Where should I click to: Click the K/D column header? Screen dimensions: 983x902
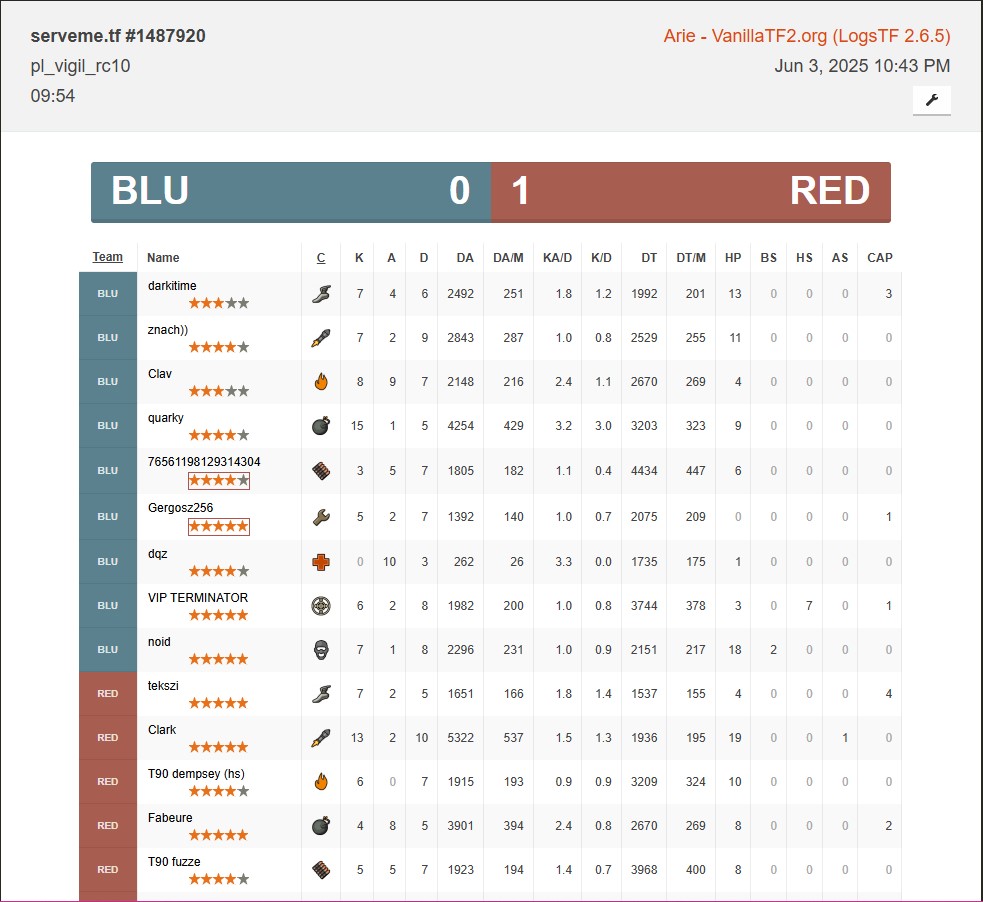coord(601,258)
